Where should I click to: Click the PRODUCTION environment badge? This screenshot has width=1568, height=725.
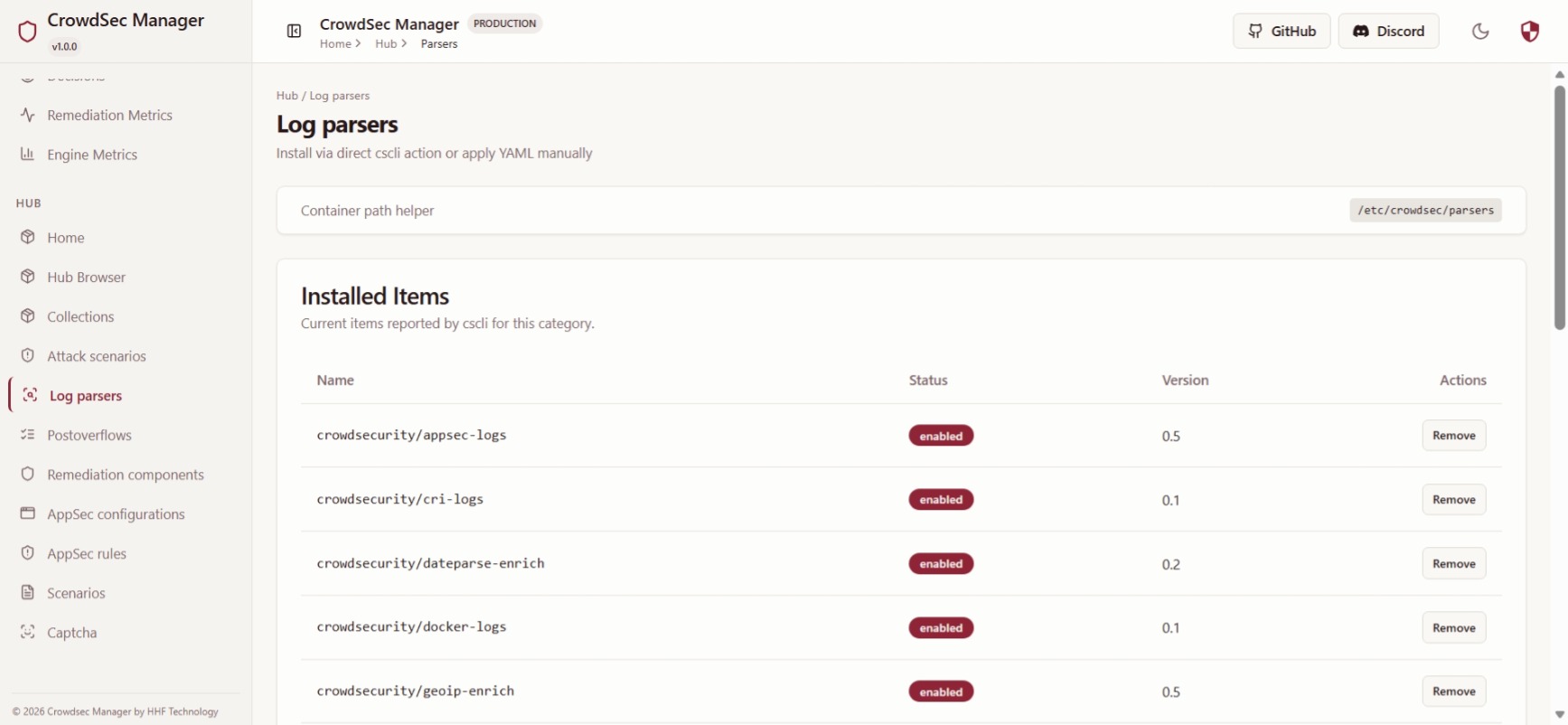[x=504, y=24]
